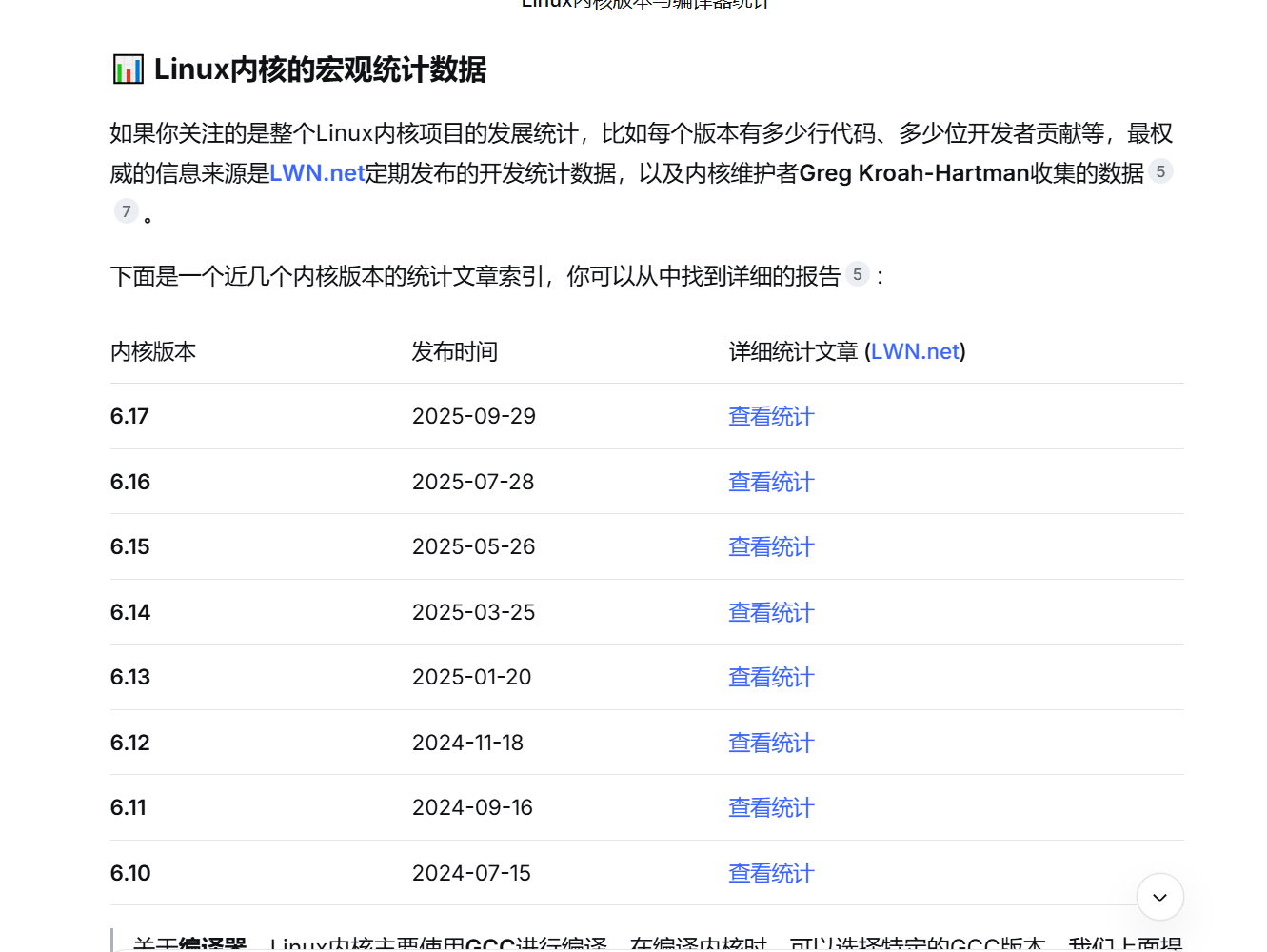Click the 内核版本 column header
The height and width of the screenshot is (952, 1267).
point(153,351)
